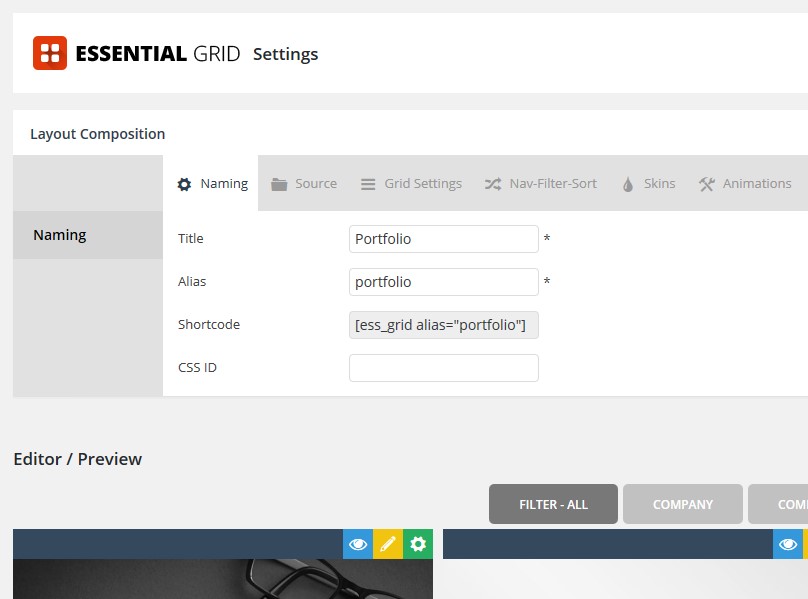Click the folder icon beside Source
Image resolution: width=808 pixels, height=599 pixels.
coord(279,184)
